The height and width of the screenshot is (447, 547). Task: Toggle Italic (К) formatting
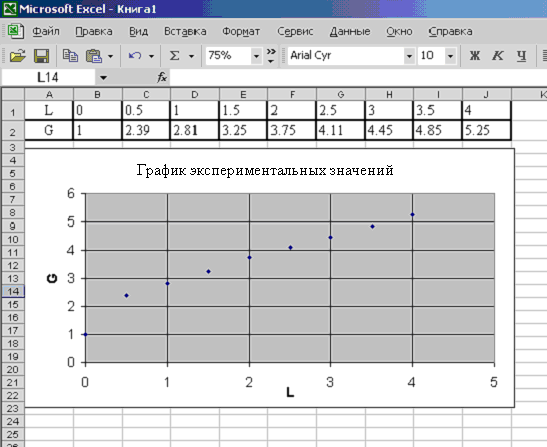pyautogui.click(x=498, y=56)
